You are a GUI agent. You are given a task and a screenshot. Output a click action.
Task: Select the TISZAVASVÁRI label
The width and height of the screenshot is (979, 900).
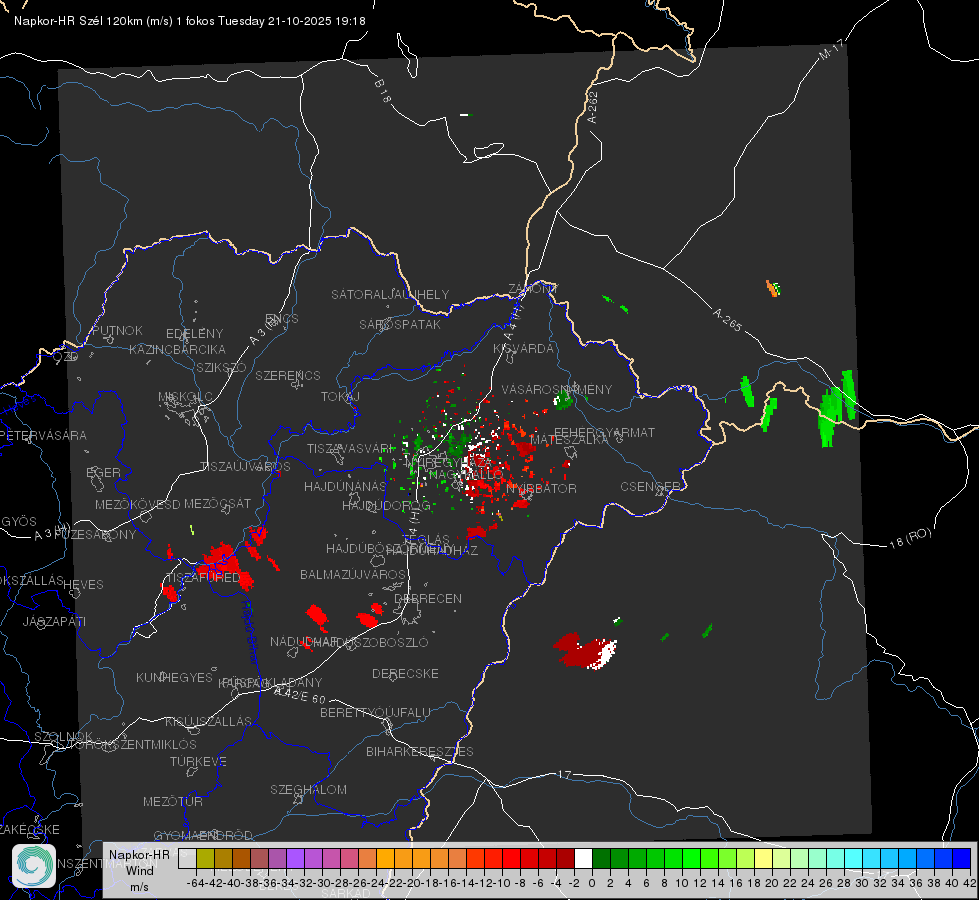click(x=351, y=449)
